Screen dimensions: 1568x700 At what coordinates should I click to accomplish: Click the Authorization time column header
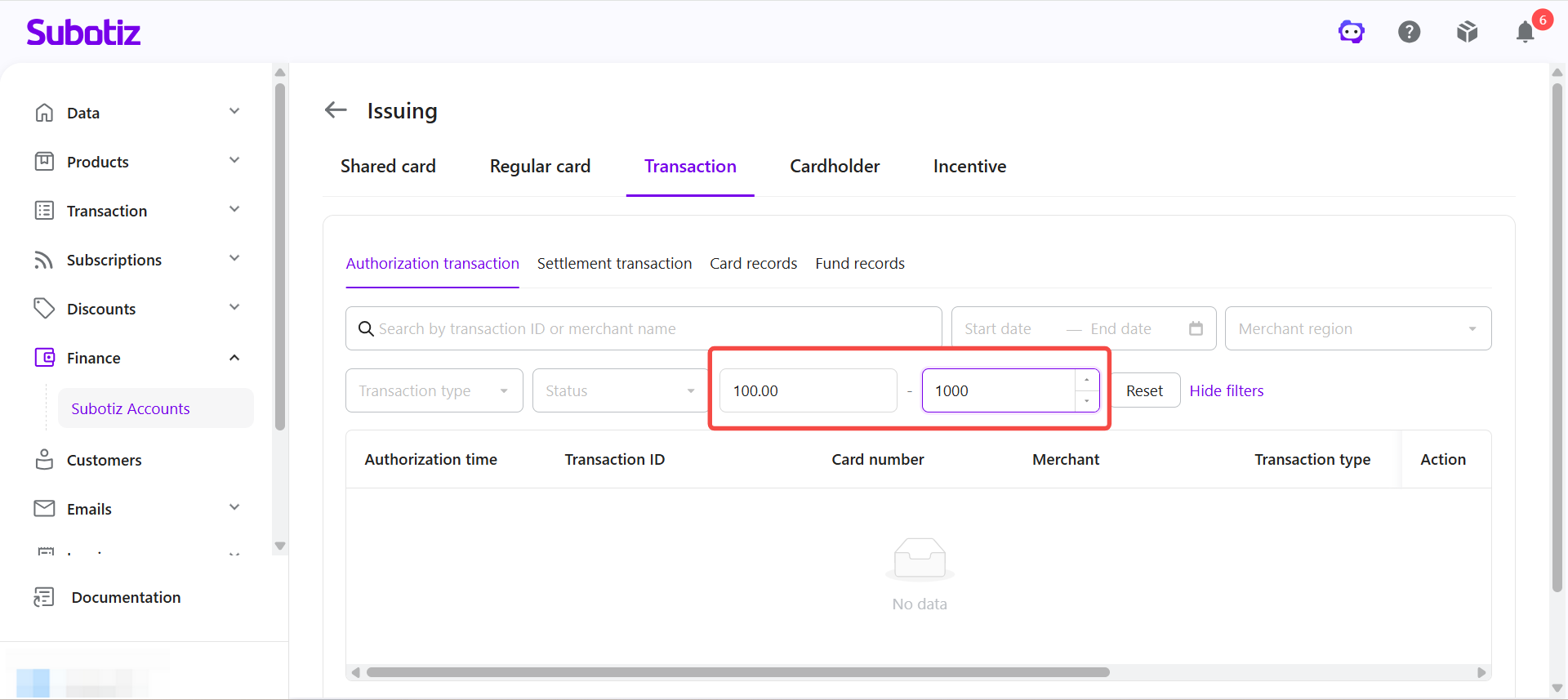(431, 460)
